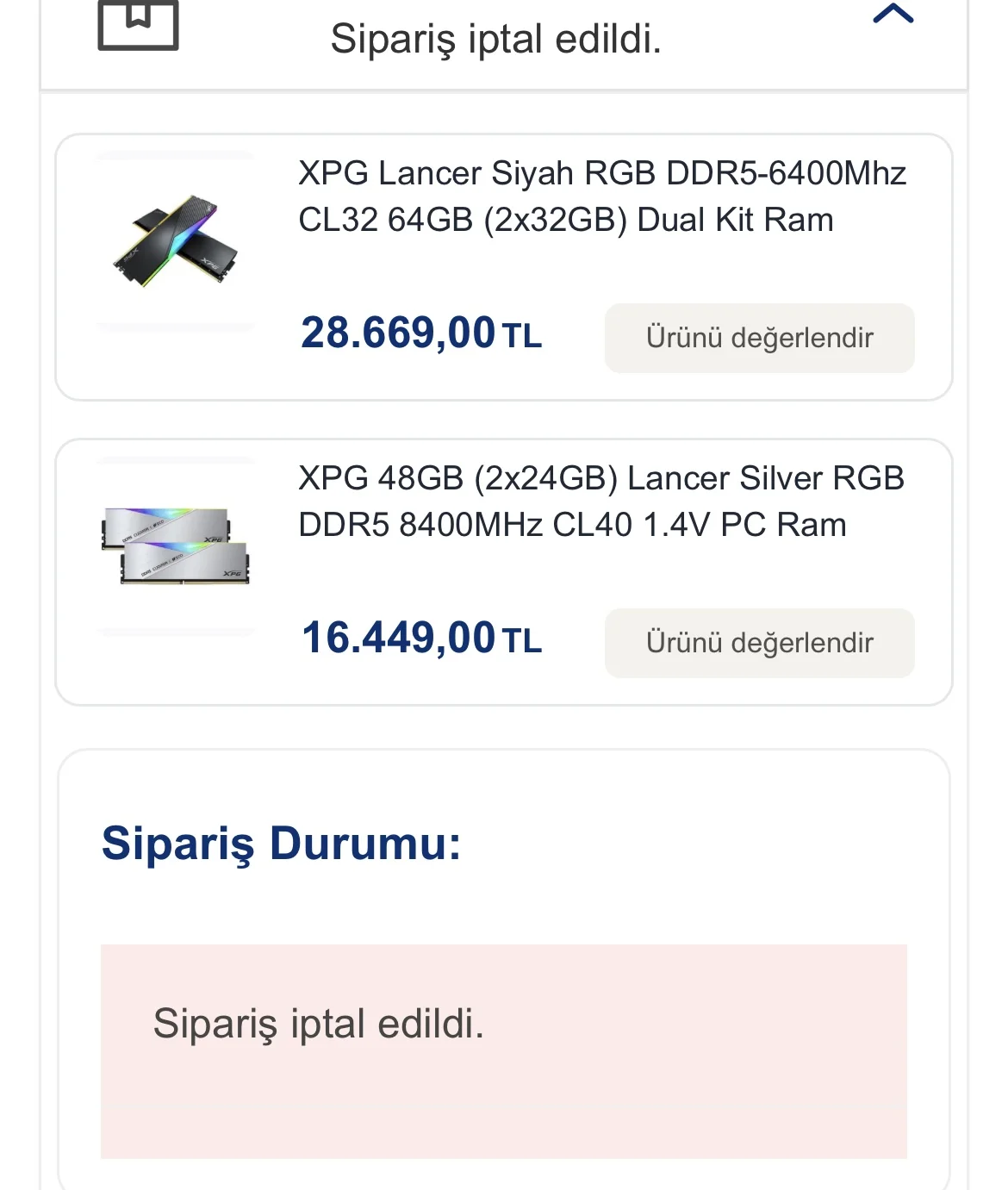Rate the XPG 48GB Lancer Silver product
Viewport: 1008px width, 1190px height.
pos(759,643)
